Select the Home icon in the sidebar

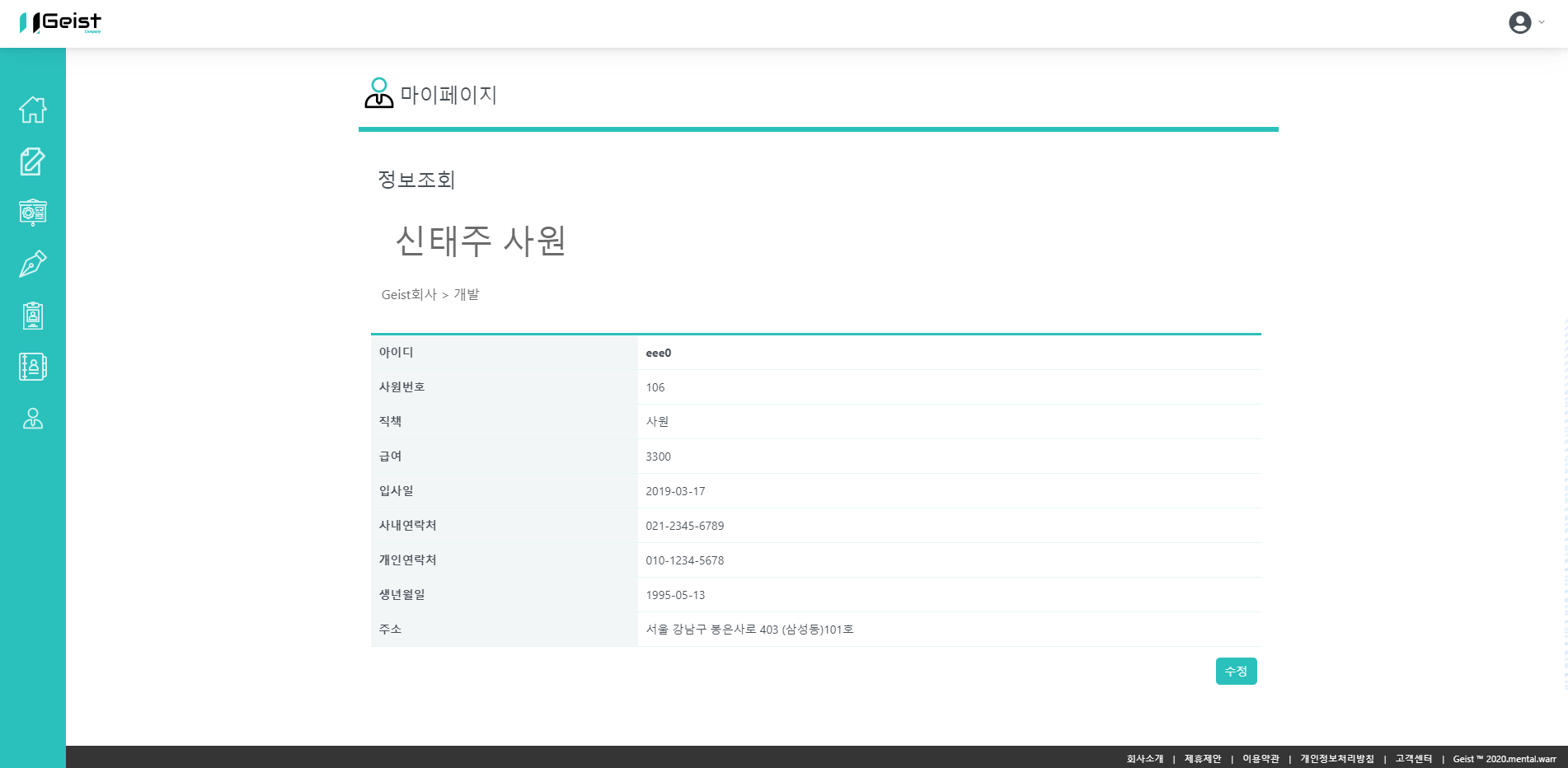(x=32, y=110)
